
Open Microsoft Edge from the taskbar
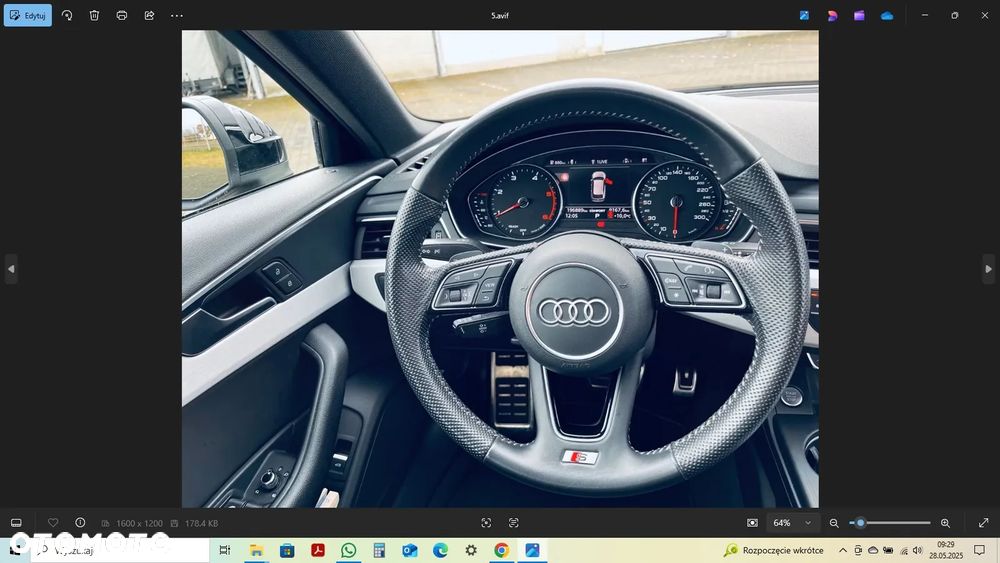pos(440,550)
